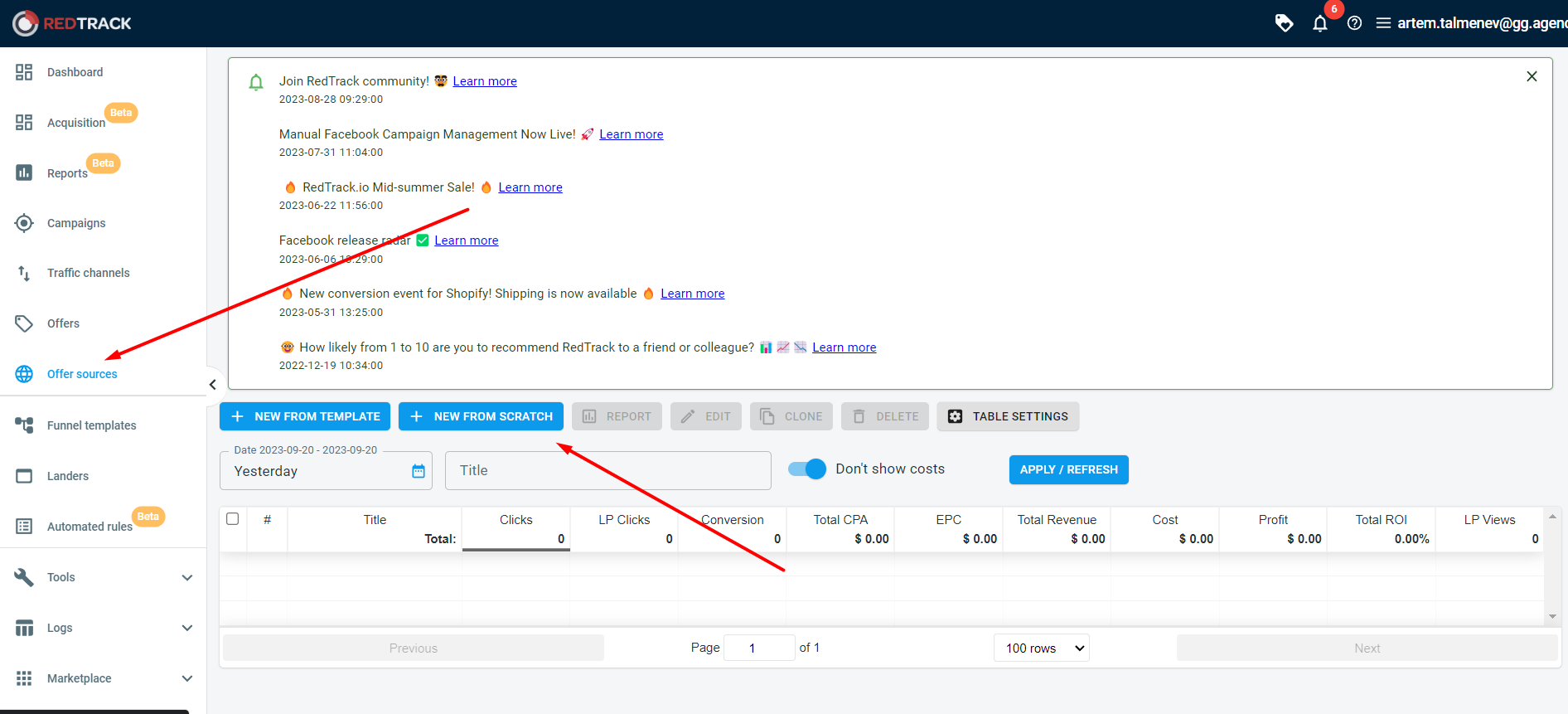
Task: Expand the Marketplace menu chevron
Action: 187,678
